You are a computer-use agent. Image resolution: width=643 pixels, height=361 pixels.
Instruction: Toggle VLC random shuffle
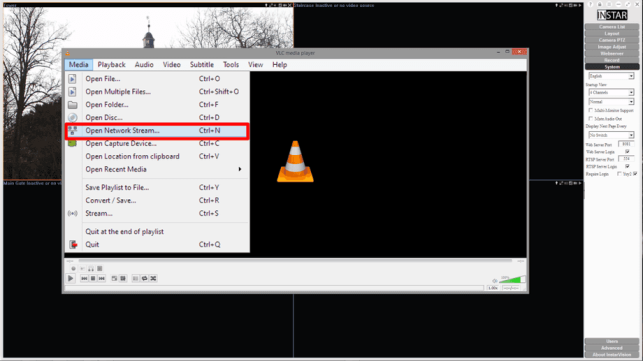click(153, 279)
